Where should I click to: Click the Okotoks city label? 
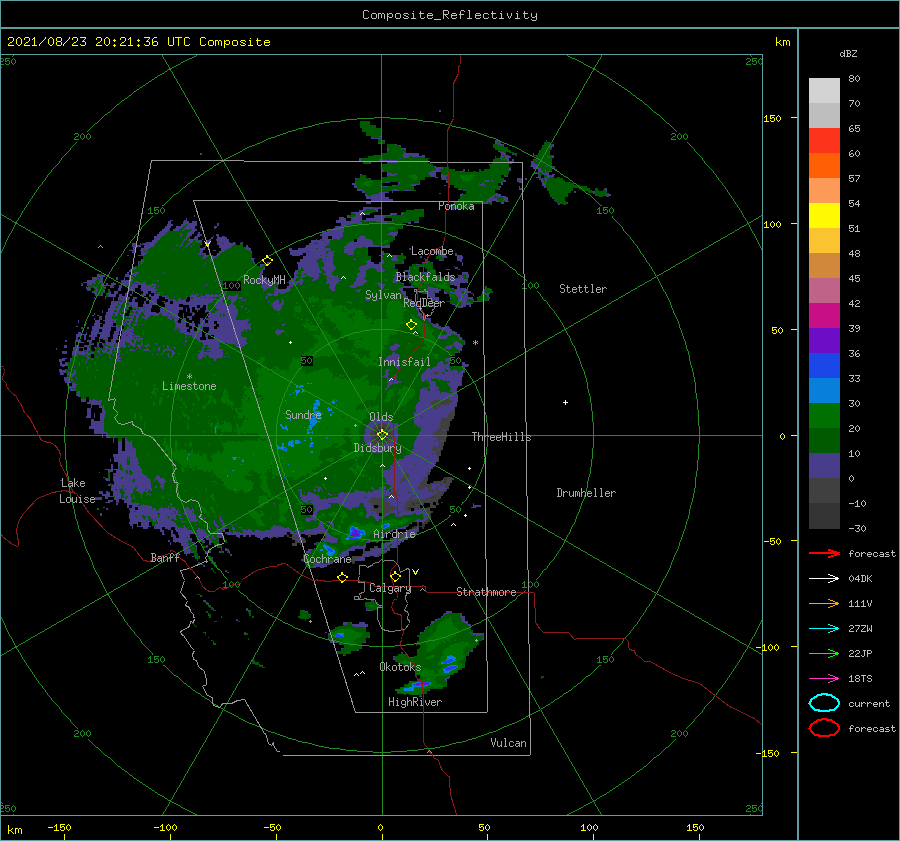tap(400, 667)
